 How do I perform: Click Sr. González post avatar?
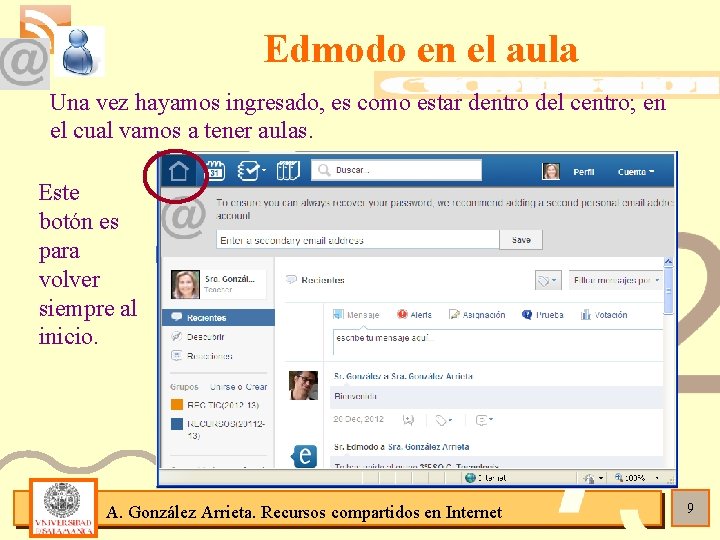pyautogui.click(x=303, y=385)
